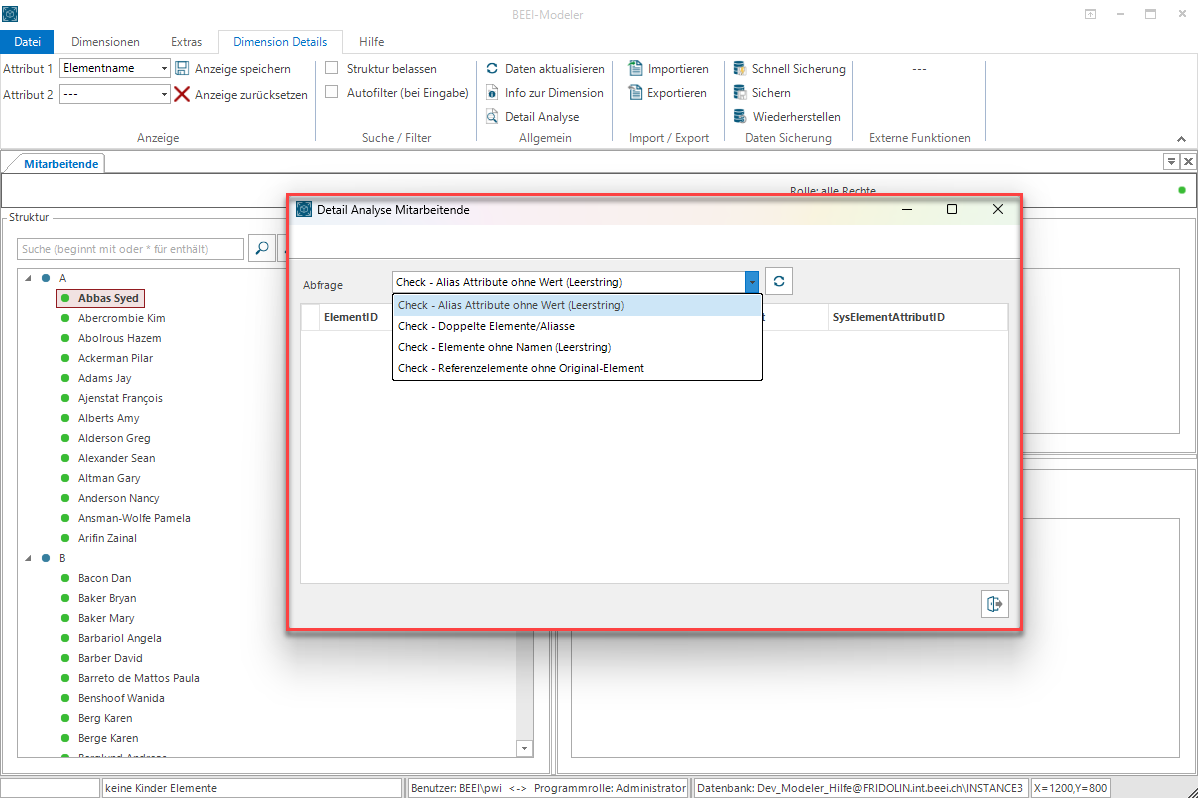Select Benshoof Wanida tree item
The height and width of the screenshot is (798, 1198).
tap(121, 698)
